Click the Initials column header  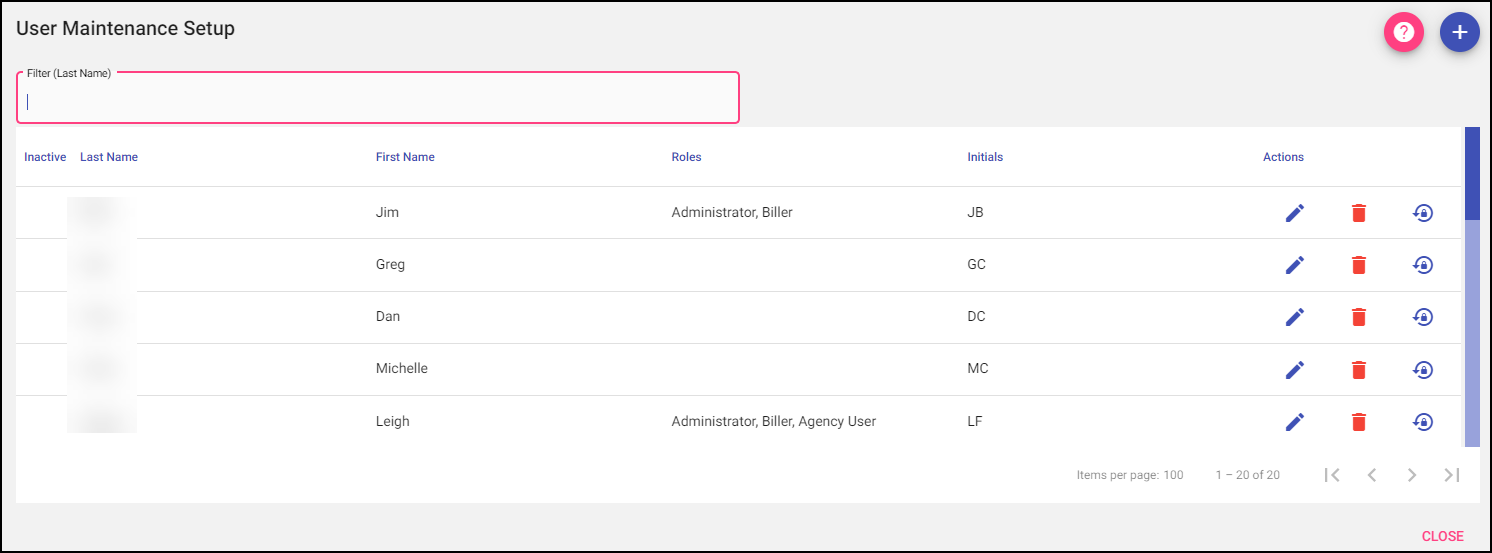coord(985,157)
